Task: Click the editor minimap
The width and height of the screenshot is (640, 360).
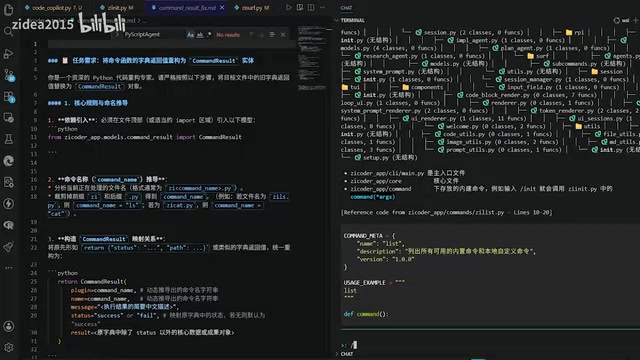Action: point(312,57)
